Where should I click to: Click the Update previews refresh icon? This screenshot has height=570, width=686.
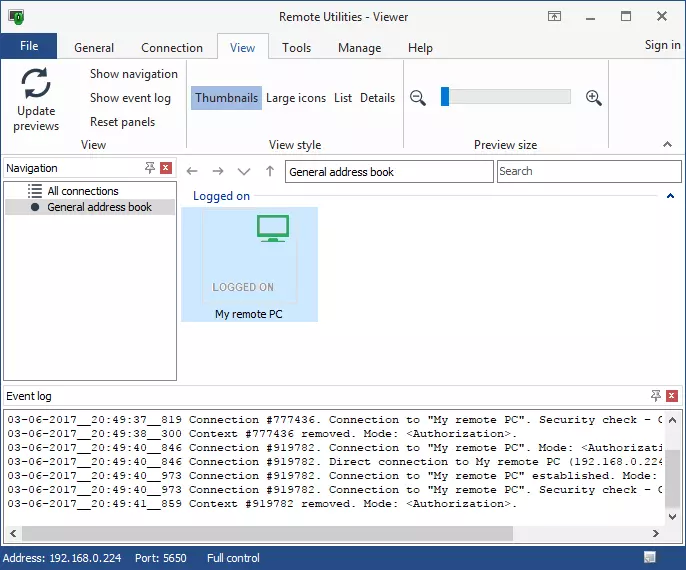(x=36, y=84)
